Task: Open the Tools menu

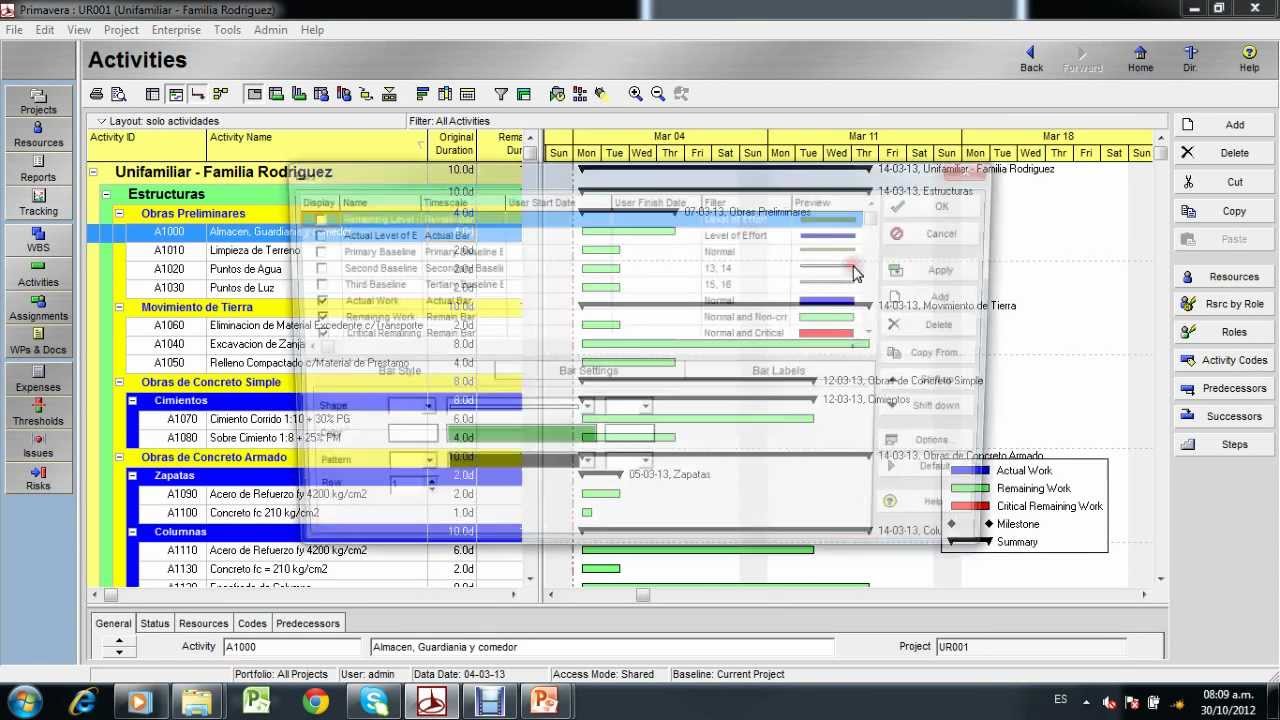Action: (227, 30)
